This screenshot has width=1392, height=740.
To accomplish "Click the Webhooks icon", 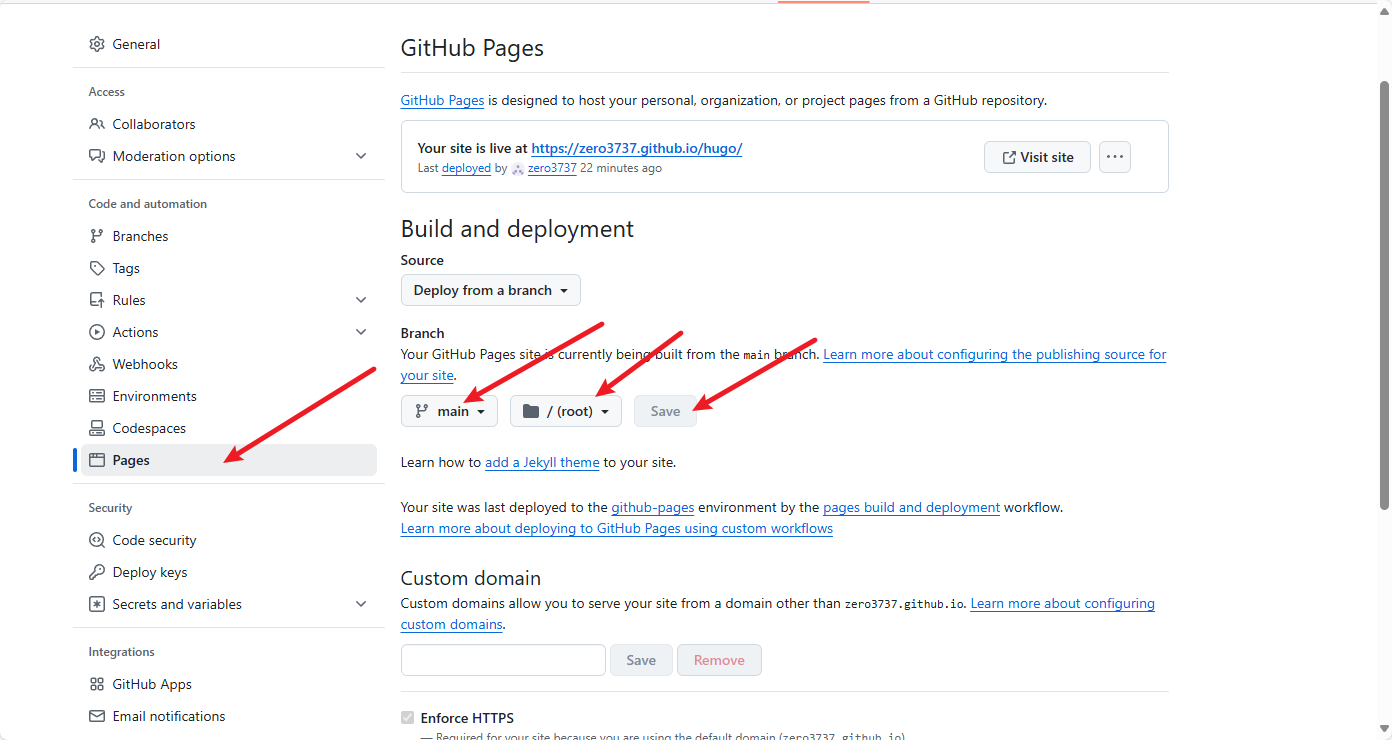I will [97, 364].
